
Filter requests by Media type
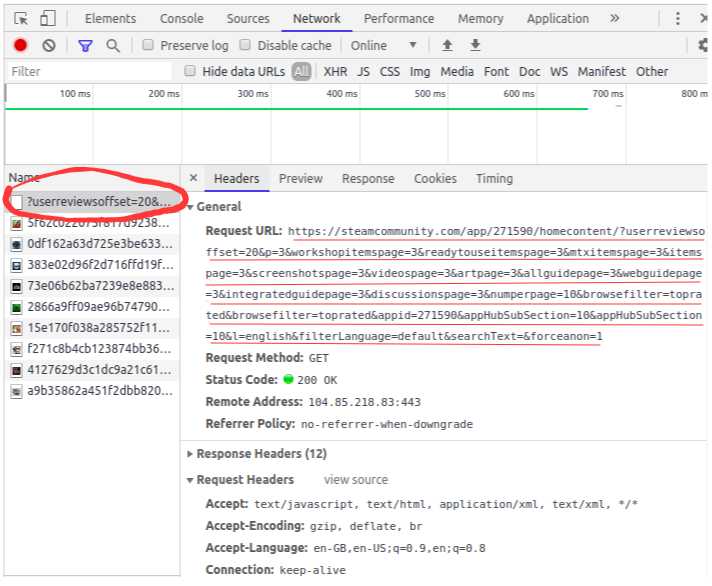click(457, 72)
